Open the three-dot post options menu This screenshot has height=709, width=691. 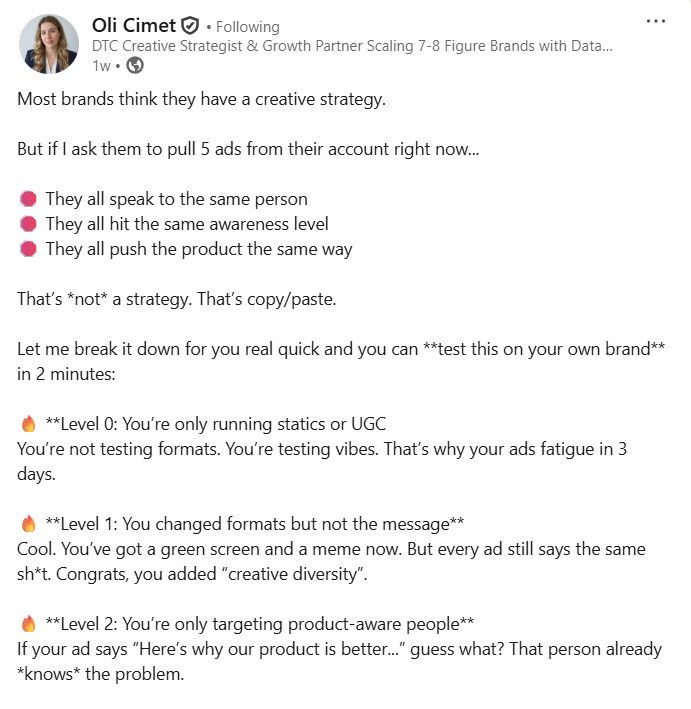click(x=655, y=22)
